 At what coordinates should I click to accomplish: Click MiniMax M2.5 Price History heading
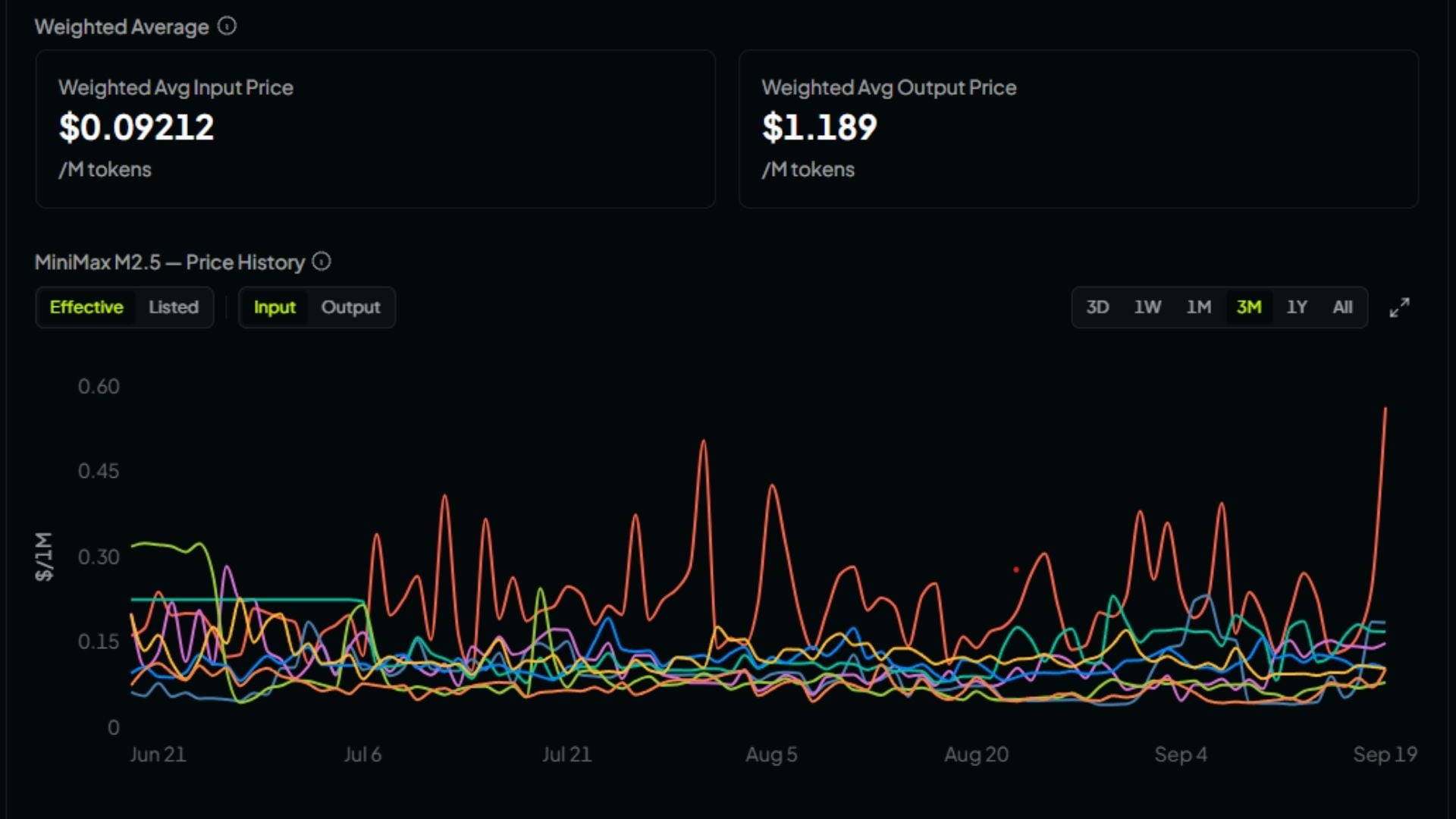click(170, 262)
